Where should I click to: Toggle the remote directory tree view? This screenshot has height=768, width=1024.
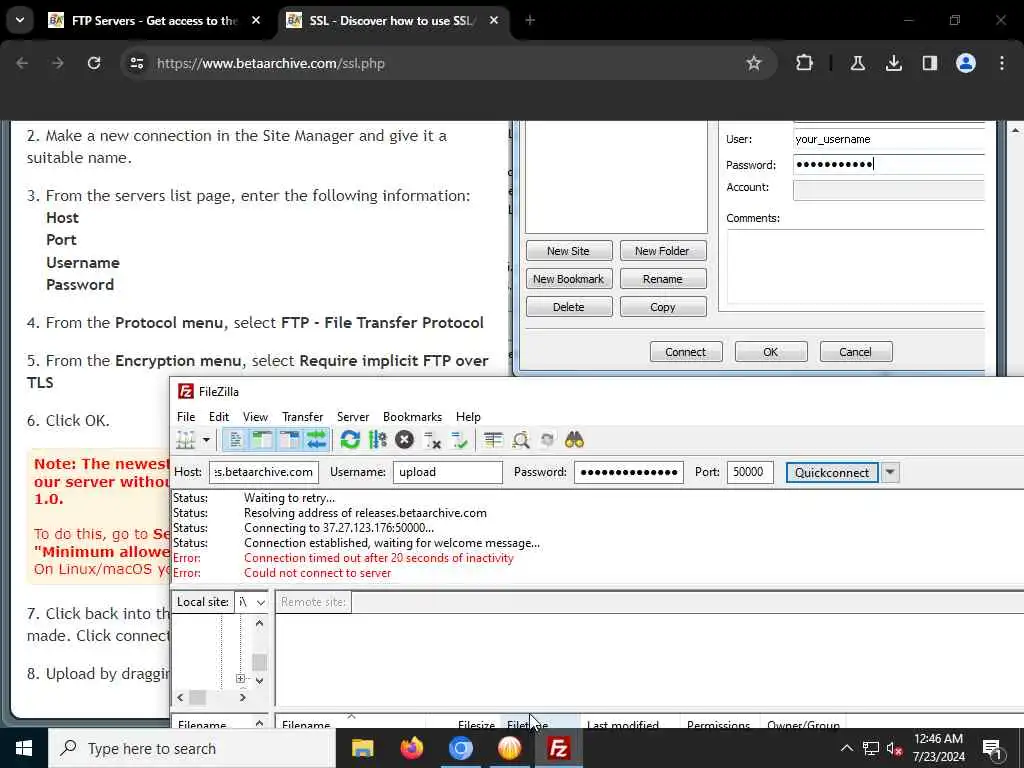click(x=289, y=440)
